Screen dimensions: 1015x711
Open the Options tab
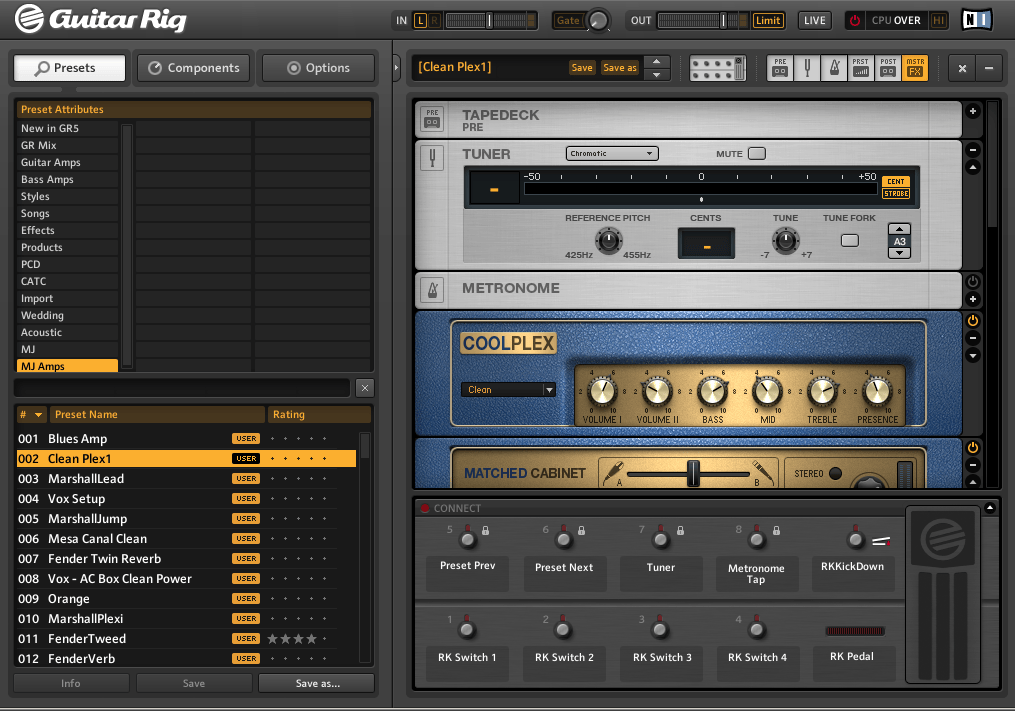318,68
